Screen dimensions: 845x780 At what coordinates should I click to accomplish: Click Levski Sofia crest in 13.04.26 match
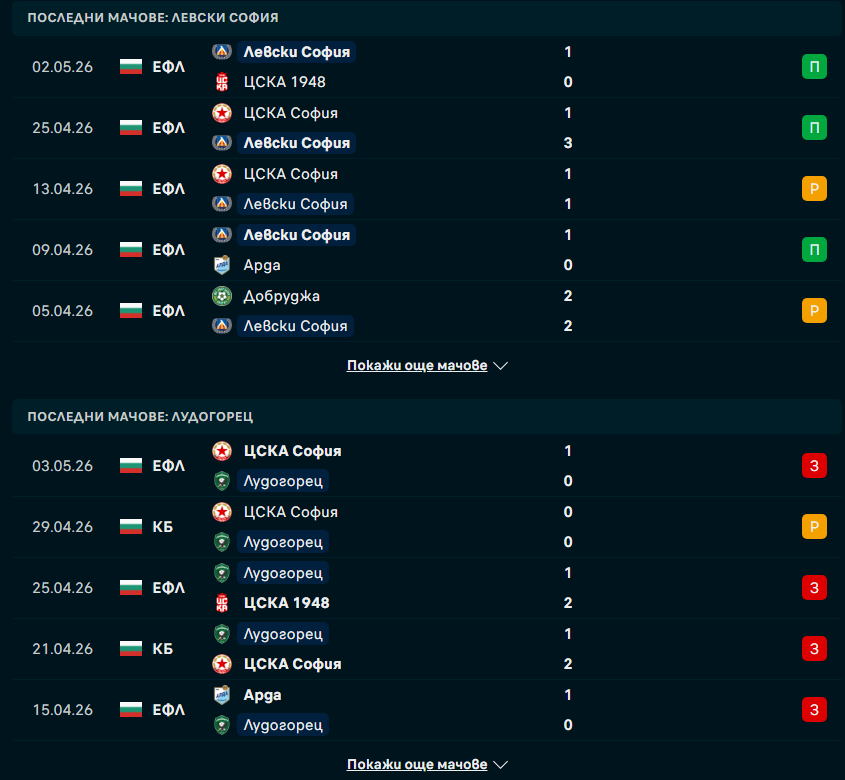[221, 204]
